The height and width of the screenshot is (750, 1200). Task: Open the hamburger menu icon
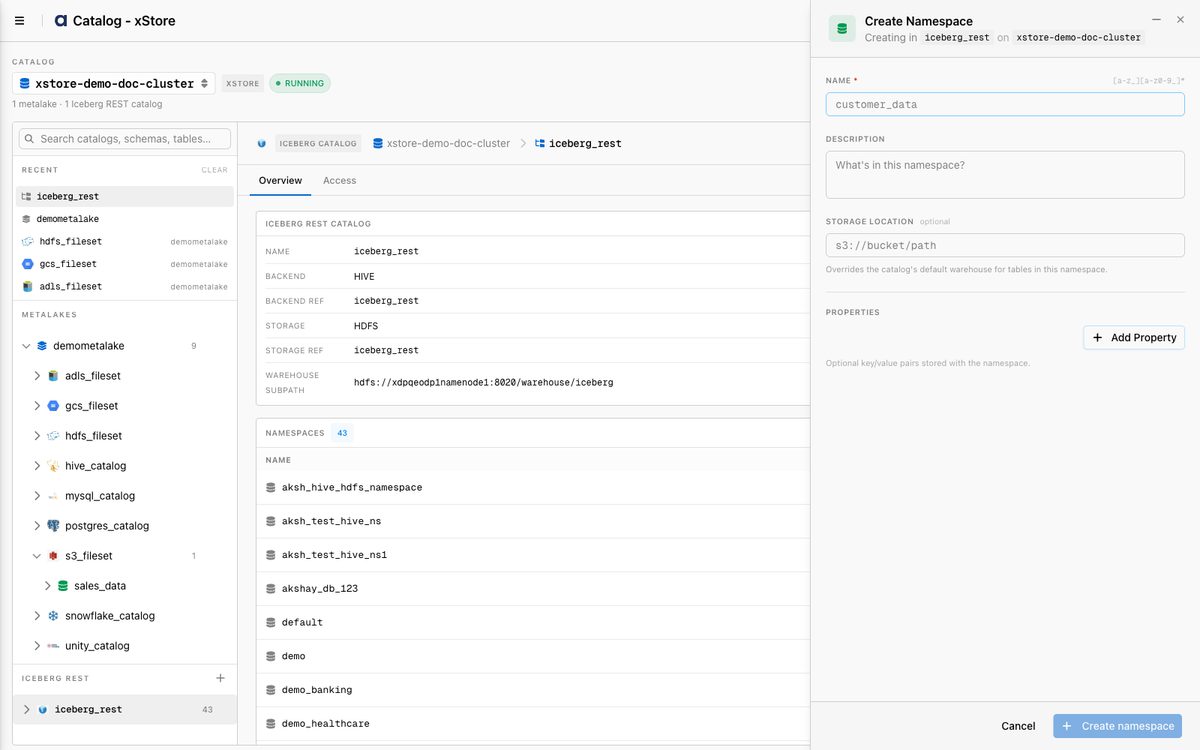[x=20, y=20]
